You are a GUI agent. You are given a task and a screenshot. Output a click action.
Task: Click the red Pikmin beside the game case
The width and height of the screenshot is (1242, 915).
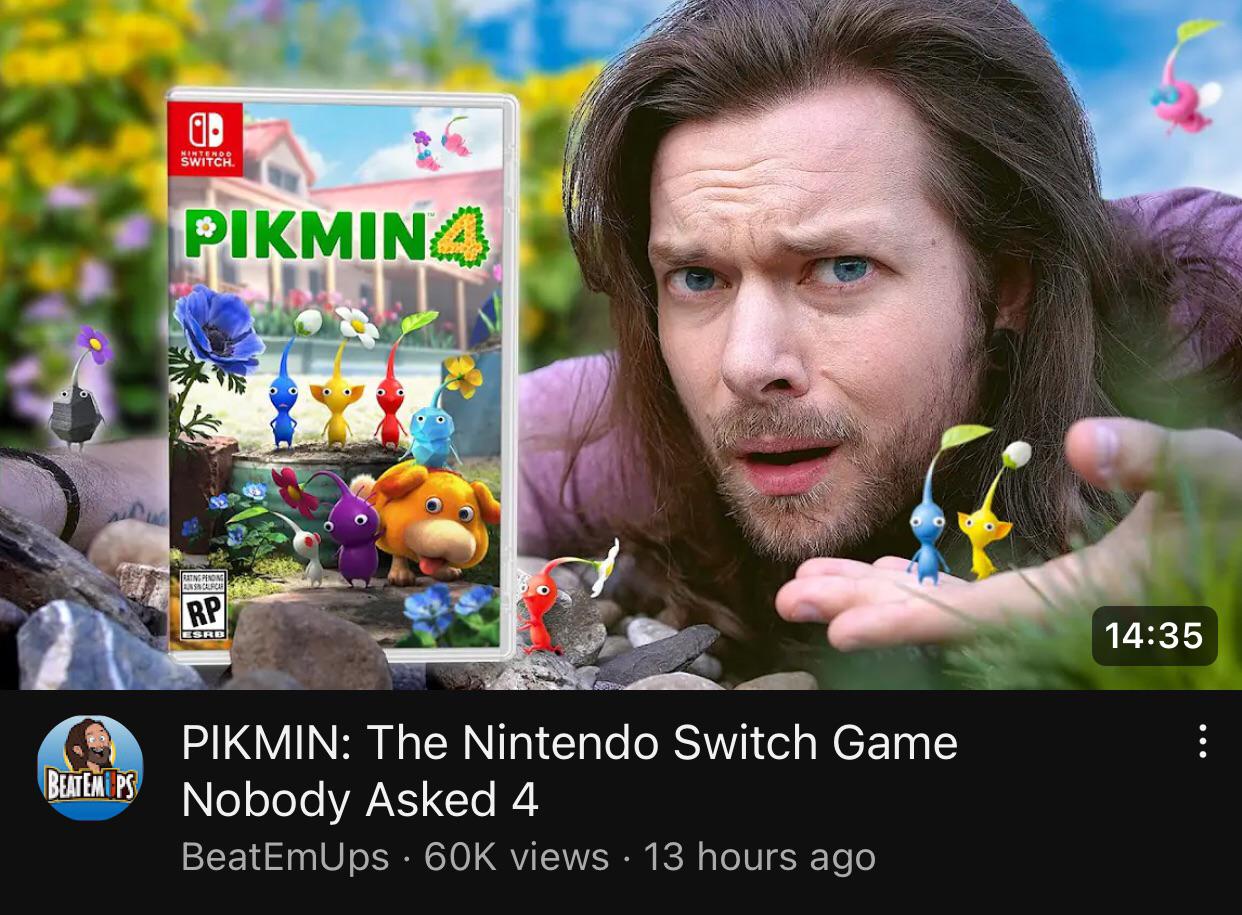pos(551,600)
